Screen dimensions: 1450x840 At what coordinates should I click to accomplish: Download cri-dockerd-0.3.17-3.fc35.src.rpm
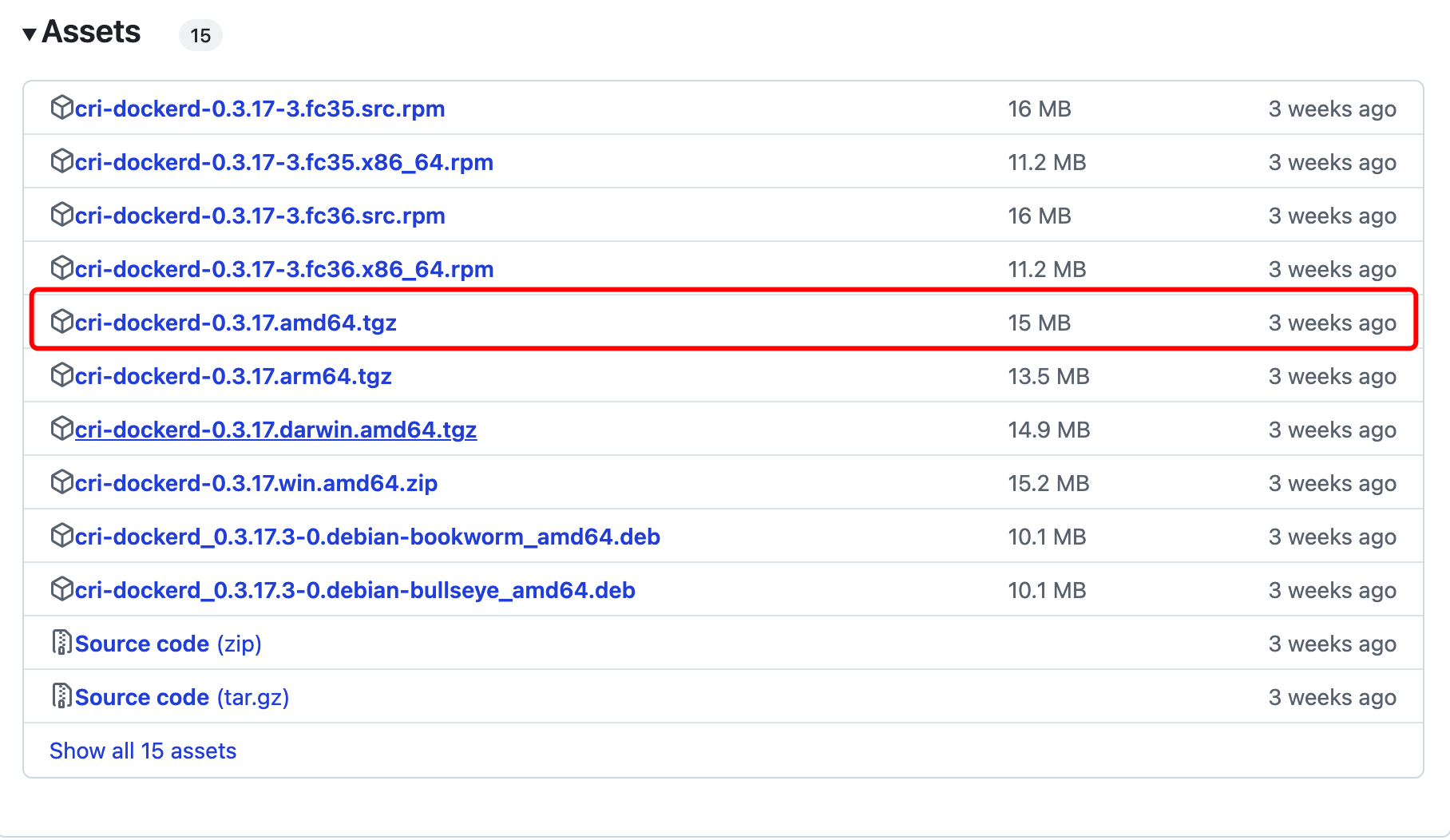pos(259,109)
